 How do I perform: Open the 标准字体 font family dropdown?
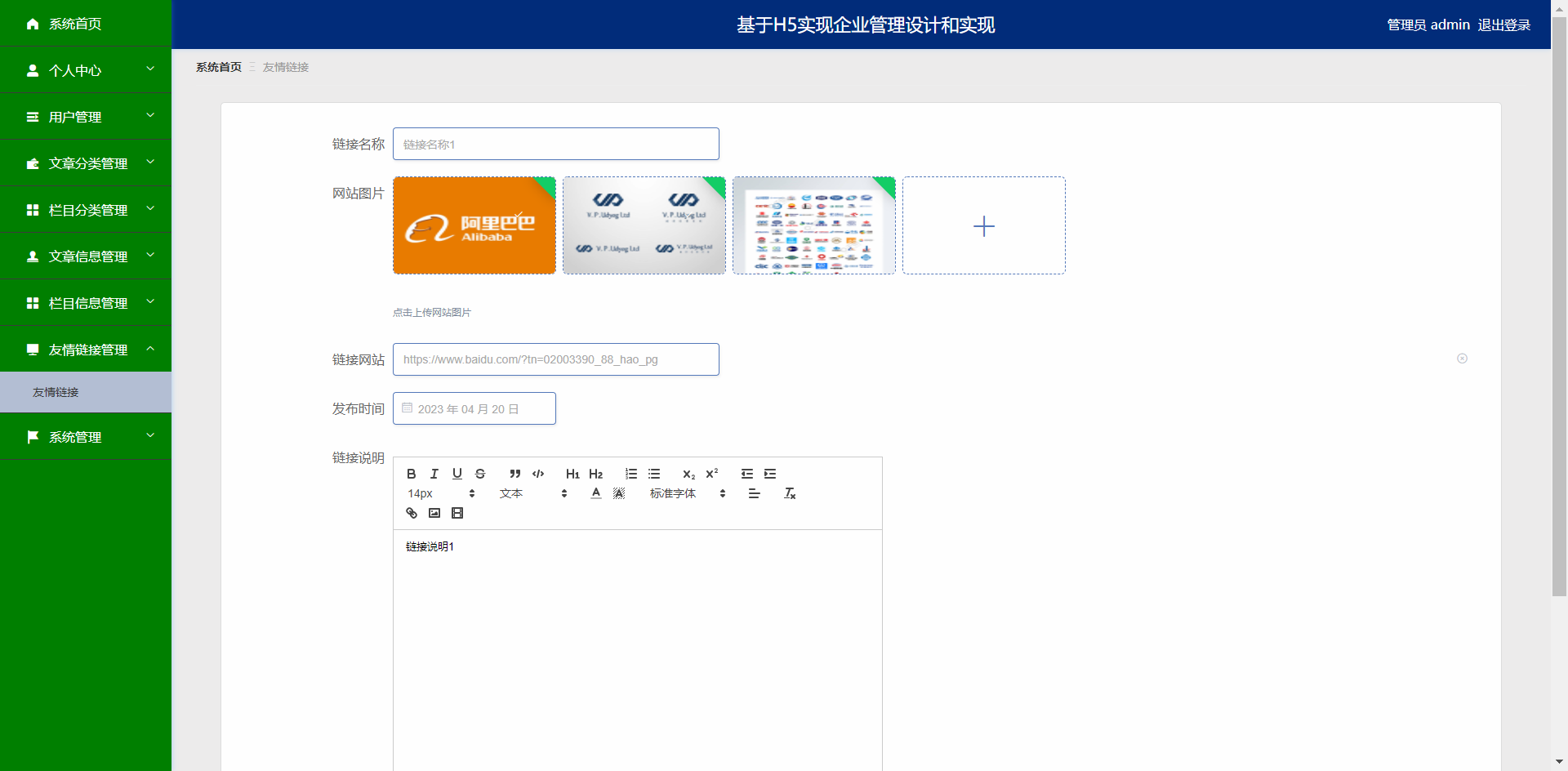(687, 493)
